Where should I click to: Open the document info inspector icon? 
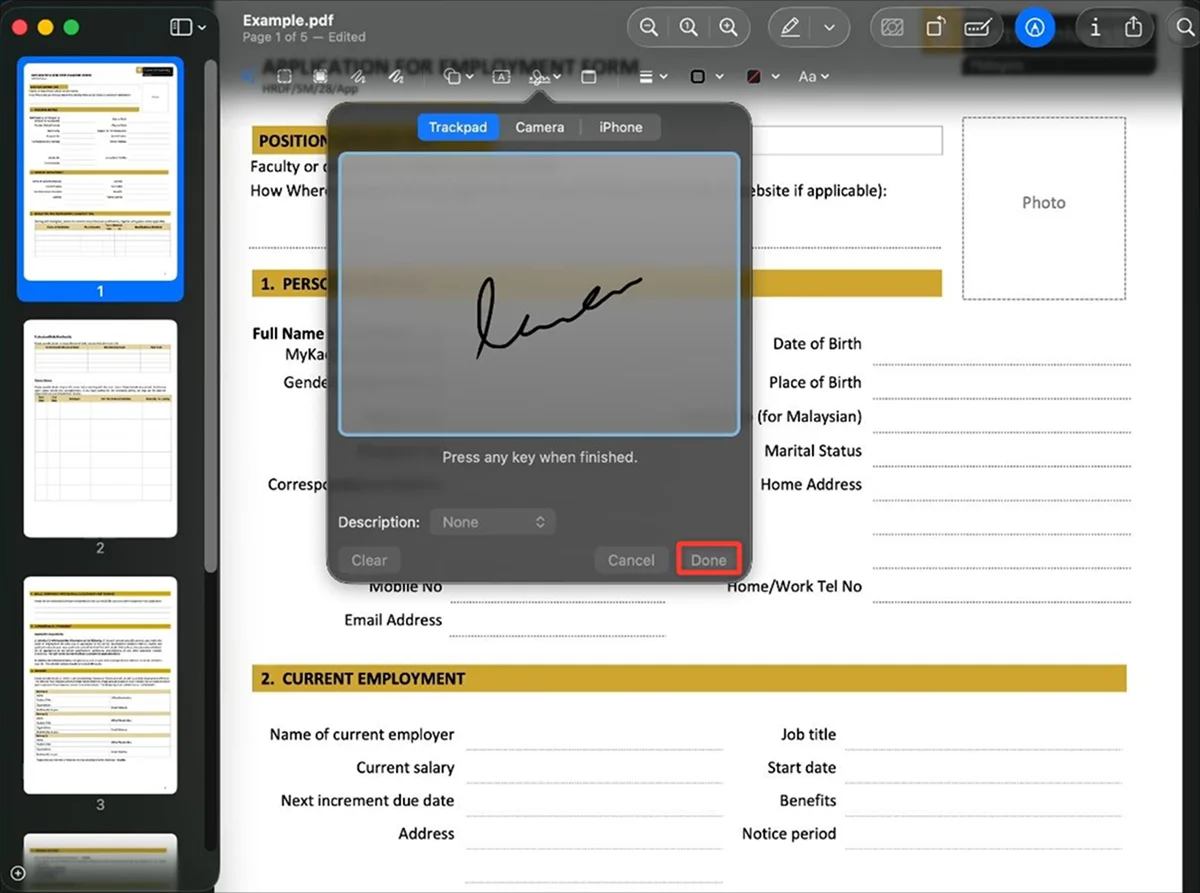(x=1095, y=28)
